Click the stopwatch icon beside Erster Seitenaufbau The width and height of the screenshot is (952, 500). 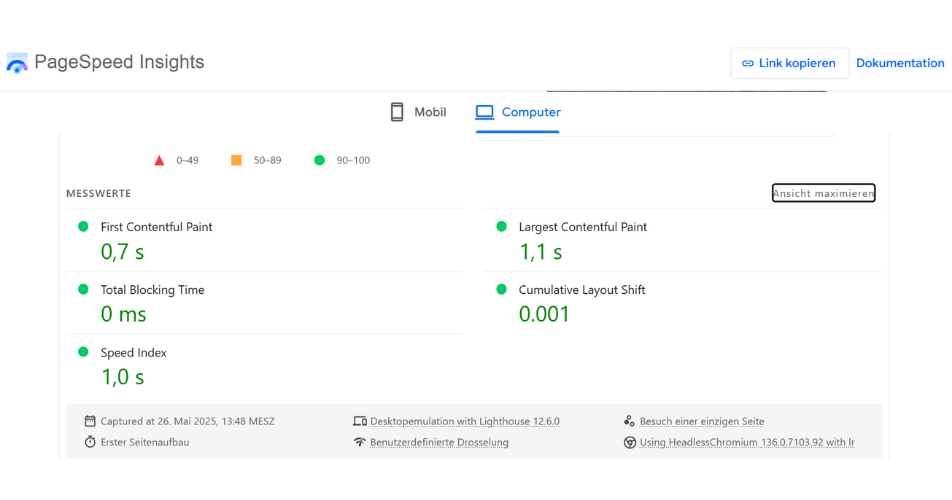(90, 442)
